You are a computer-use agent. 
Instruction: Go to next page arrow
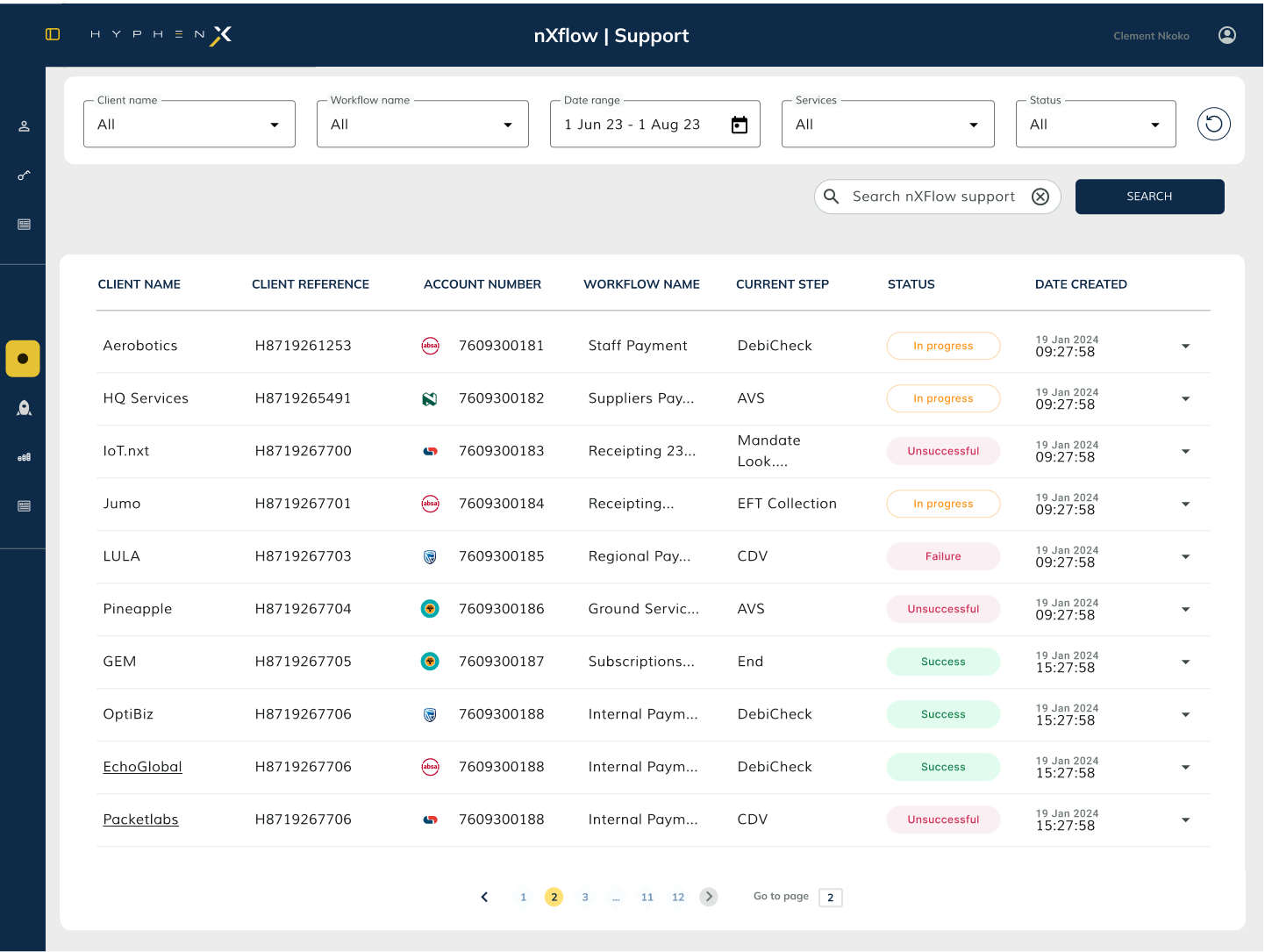coord(709,897)
